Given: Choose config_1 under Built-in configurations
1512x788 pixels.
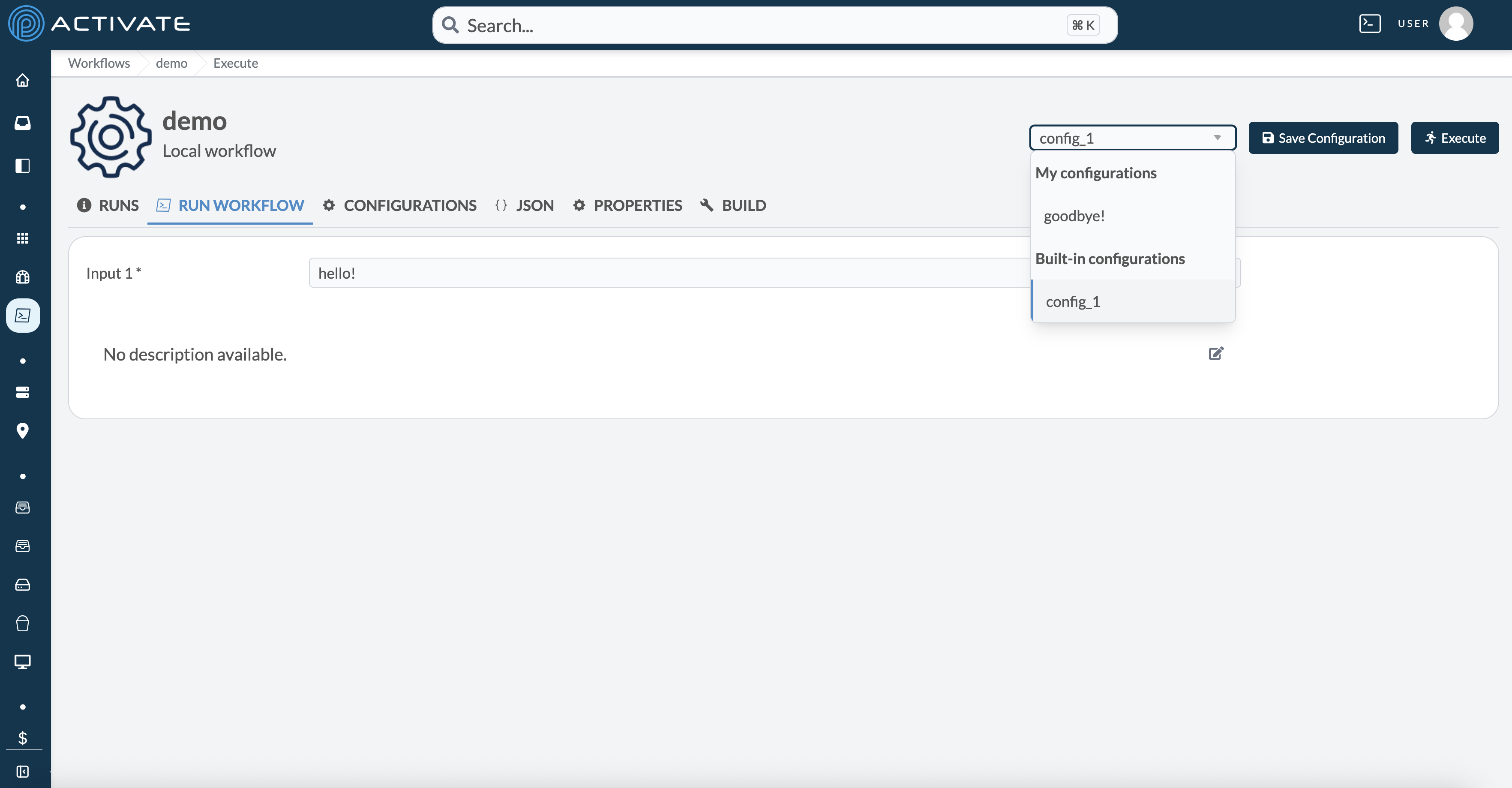Looking at the screenshot, I should pos(1073,302).
